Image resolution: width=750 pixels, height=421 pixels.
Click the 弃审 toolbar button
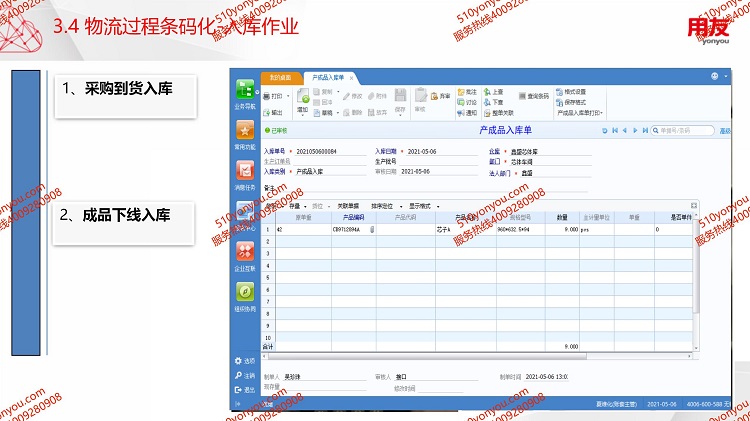pos(440,96)
